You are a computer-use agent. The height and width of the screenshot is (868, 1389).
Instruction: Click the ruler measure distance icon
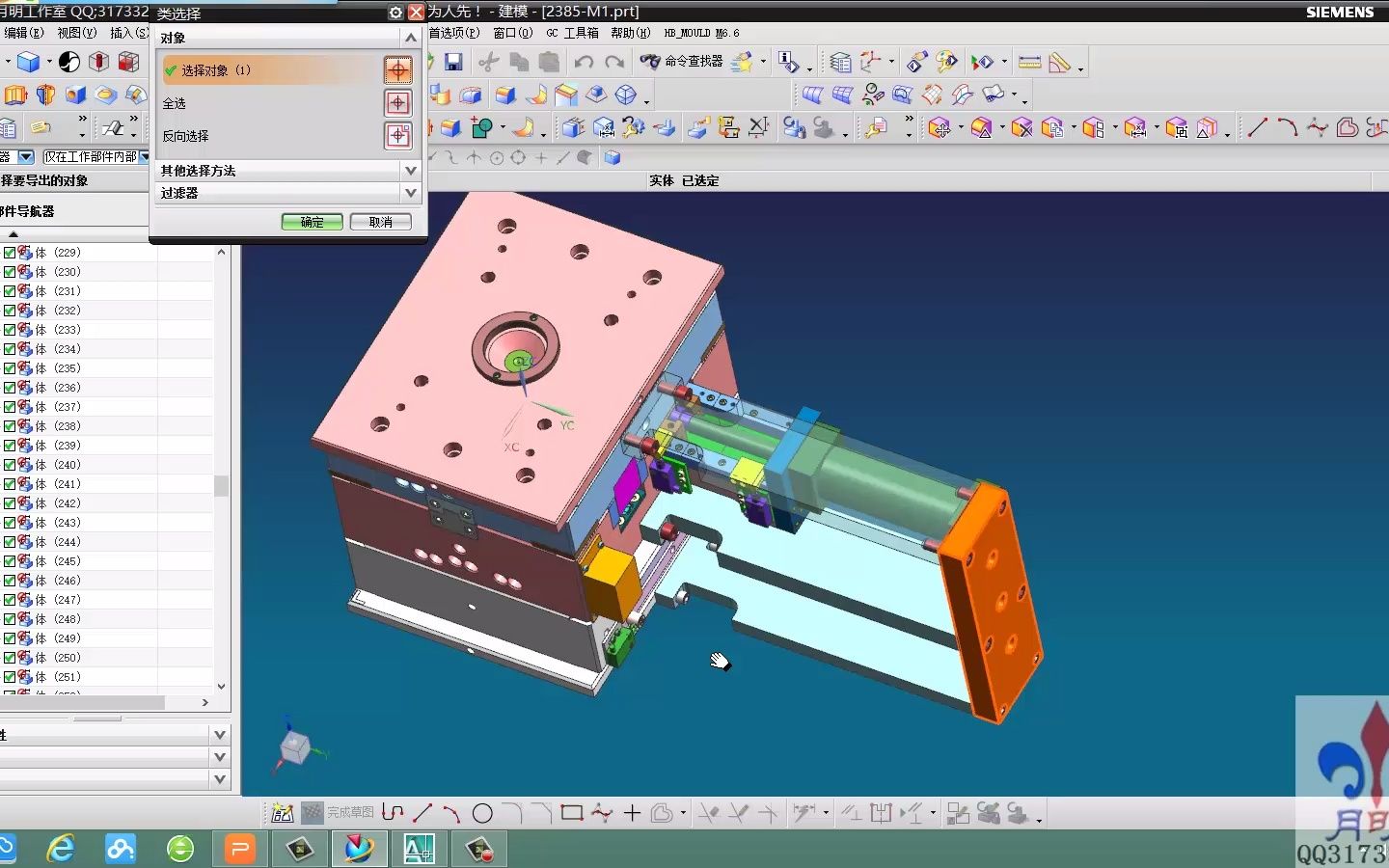(x=1030, y=63)
